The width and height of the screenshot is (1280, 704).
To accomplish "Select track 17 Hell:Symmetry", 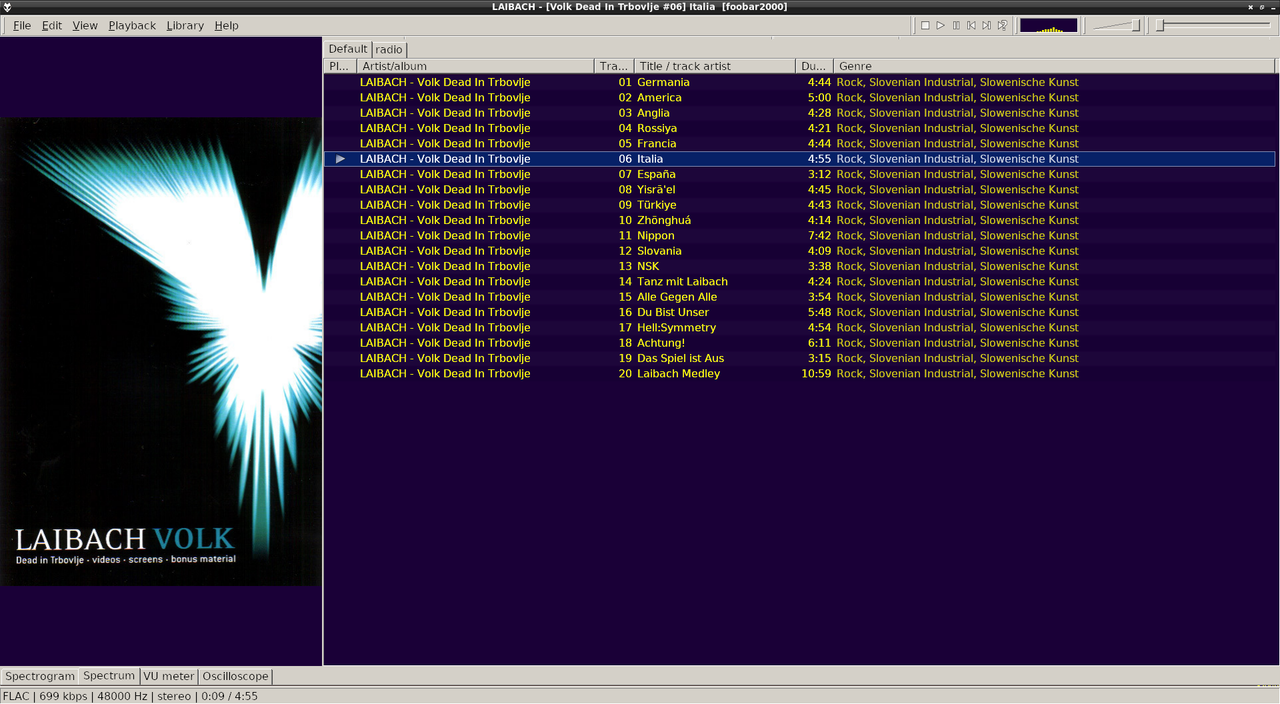I will point(800,328).
